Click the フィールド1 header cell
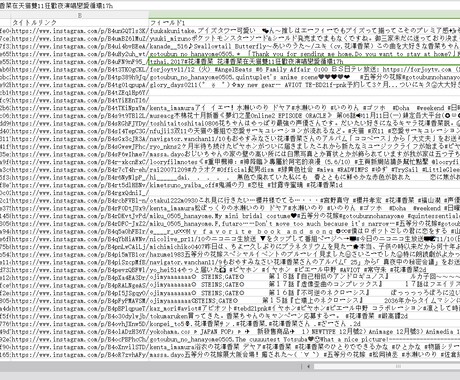This screenshot has width=460, height=380. [304, 23]
